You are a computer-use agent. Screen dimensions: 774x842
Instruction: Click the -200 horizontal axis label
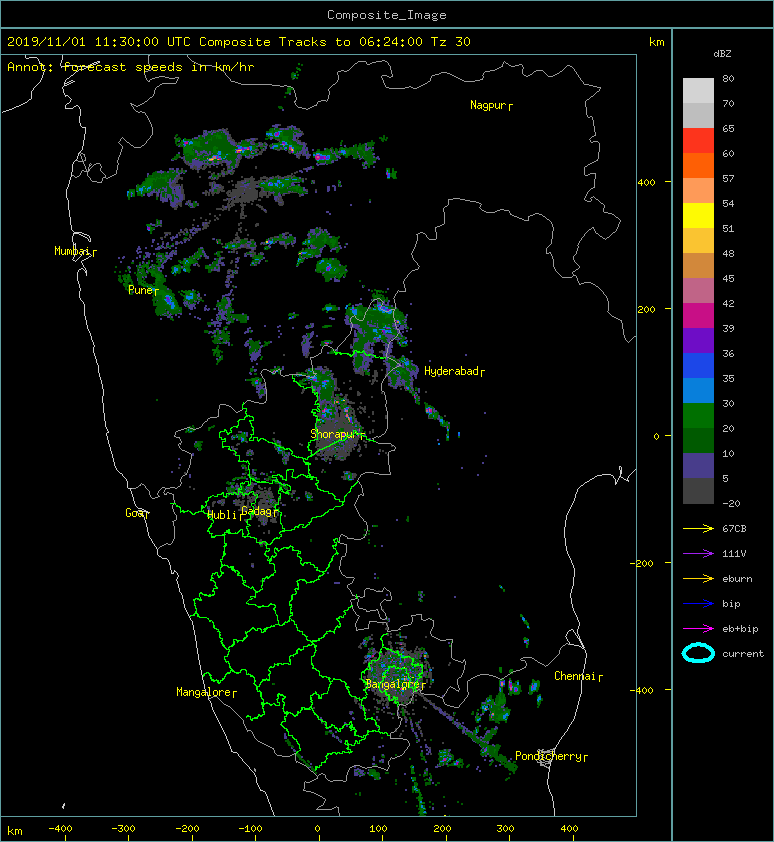tap(187, 829)
